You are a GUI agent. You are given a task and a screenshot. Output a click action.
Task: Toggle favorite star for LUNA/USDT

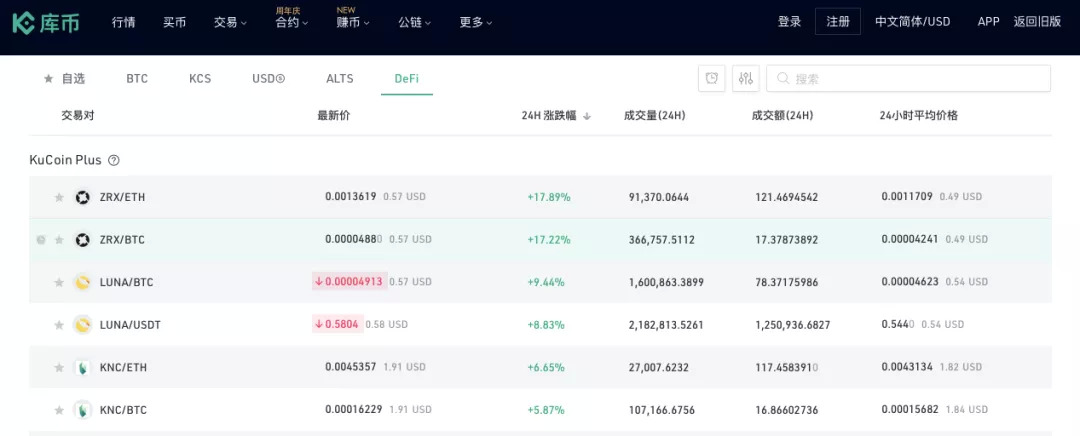59,325
